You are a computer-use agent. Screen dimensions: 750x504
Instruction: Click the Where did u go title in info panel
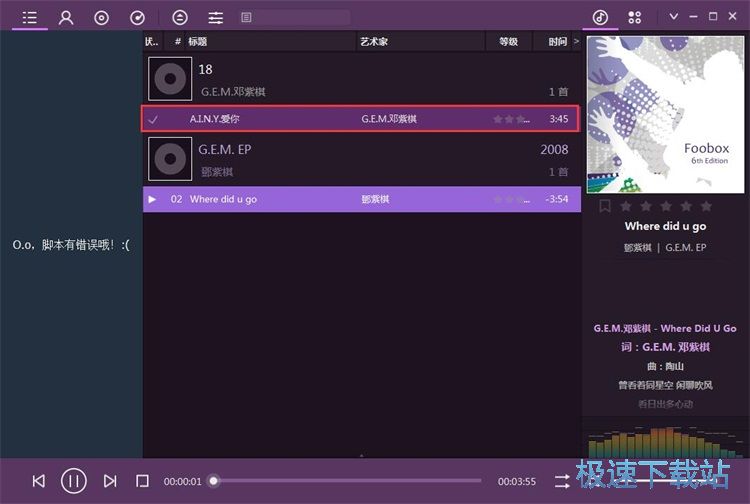point(665,226)
